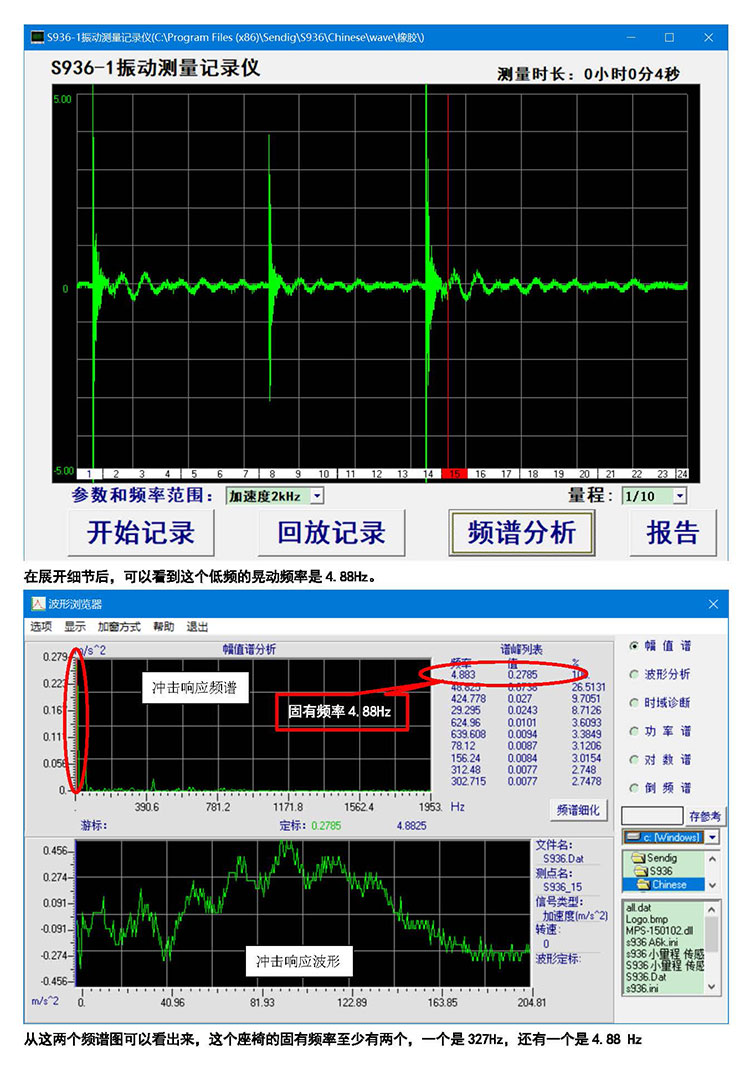The width and height of the screenshot is (750, 1069).
Task: Open the 加窗方式 menu
Action: [119, 627]
